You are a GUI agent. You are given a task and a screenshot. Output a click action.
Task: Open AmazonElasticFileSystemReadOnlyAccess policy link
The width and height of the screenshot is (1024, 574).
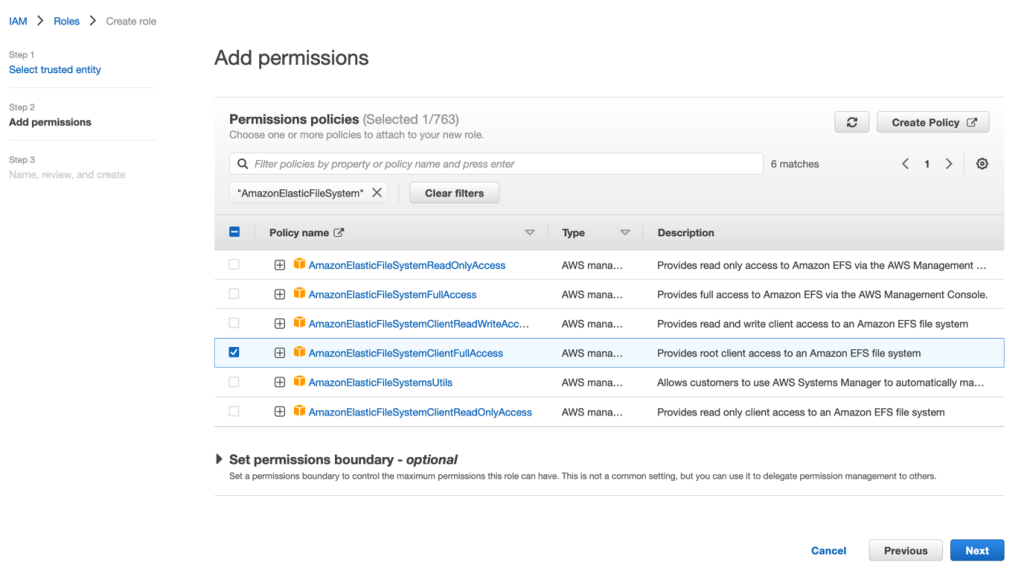click(407, 265)
